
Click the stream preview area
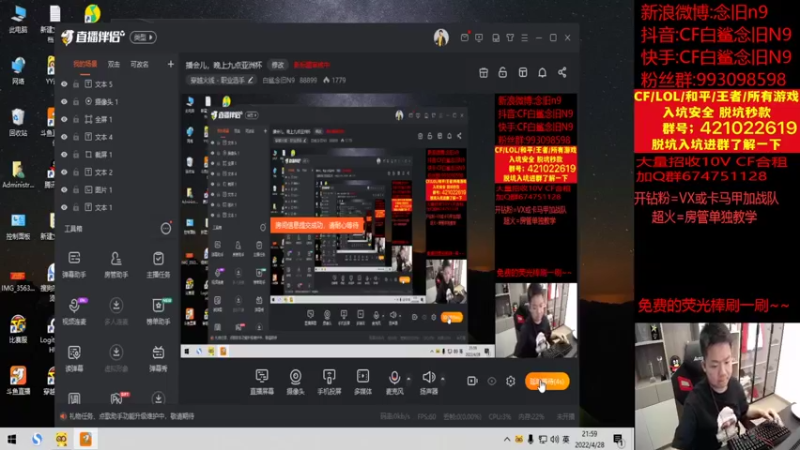coord(380,226)
